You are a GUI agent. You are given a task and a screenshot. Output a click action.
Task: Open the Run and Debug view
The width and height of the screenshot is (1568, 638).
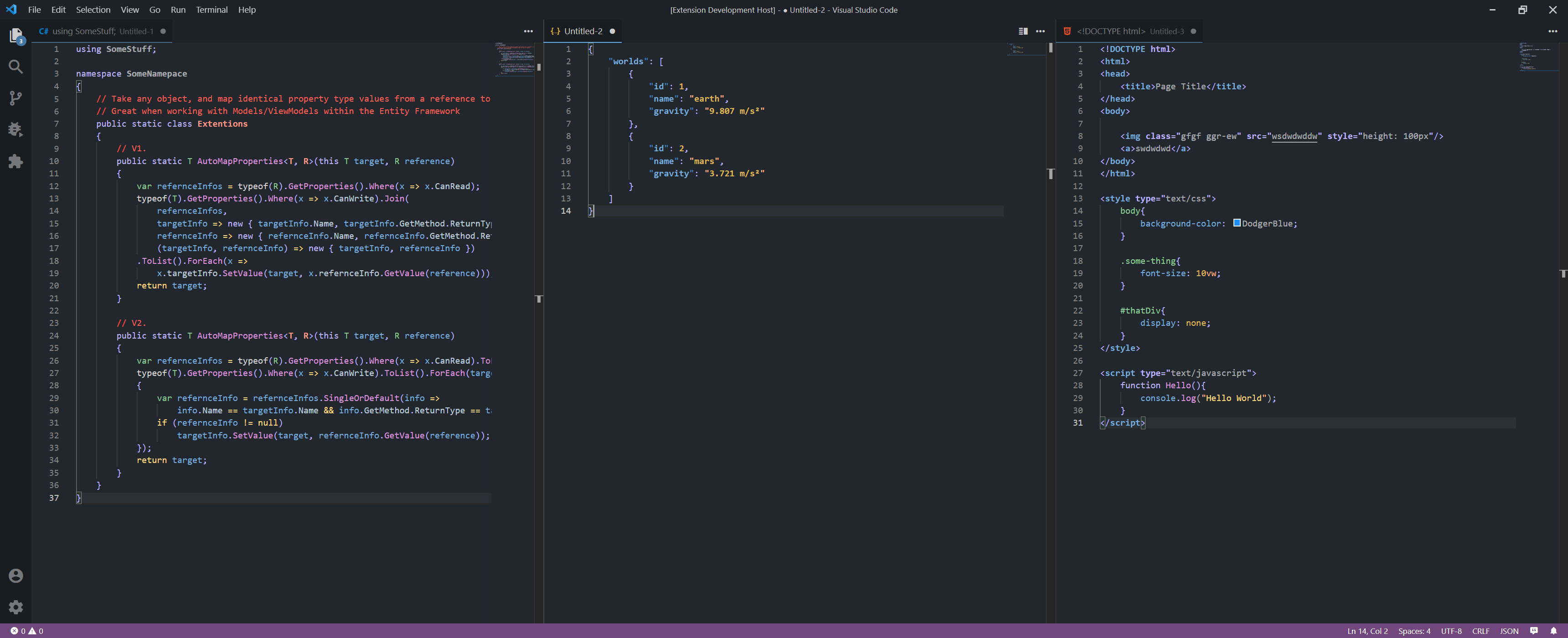[x=16, y=129]
